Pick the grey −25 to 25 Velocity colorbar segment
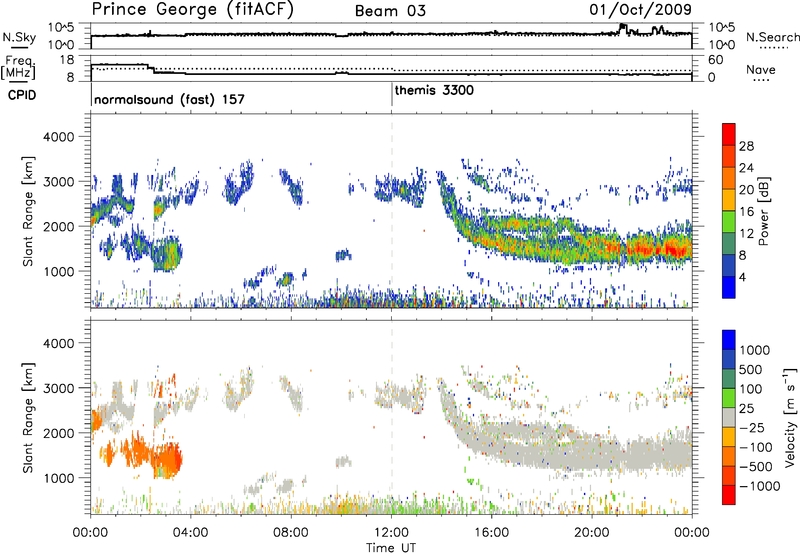Screen dimensions: 800x554 [729, 417]
